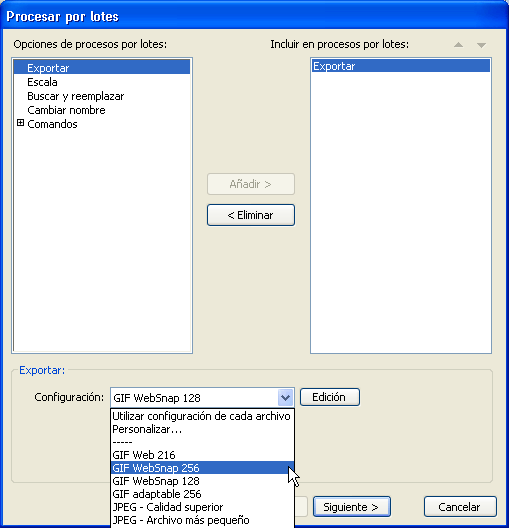509x528 pixels.
Task: Select Buscar y reemplazar option
Action: [x=76, y=96]
